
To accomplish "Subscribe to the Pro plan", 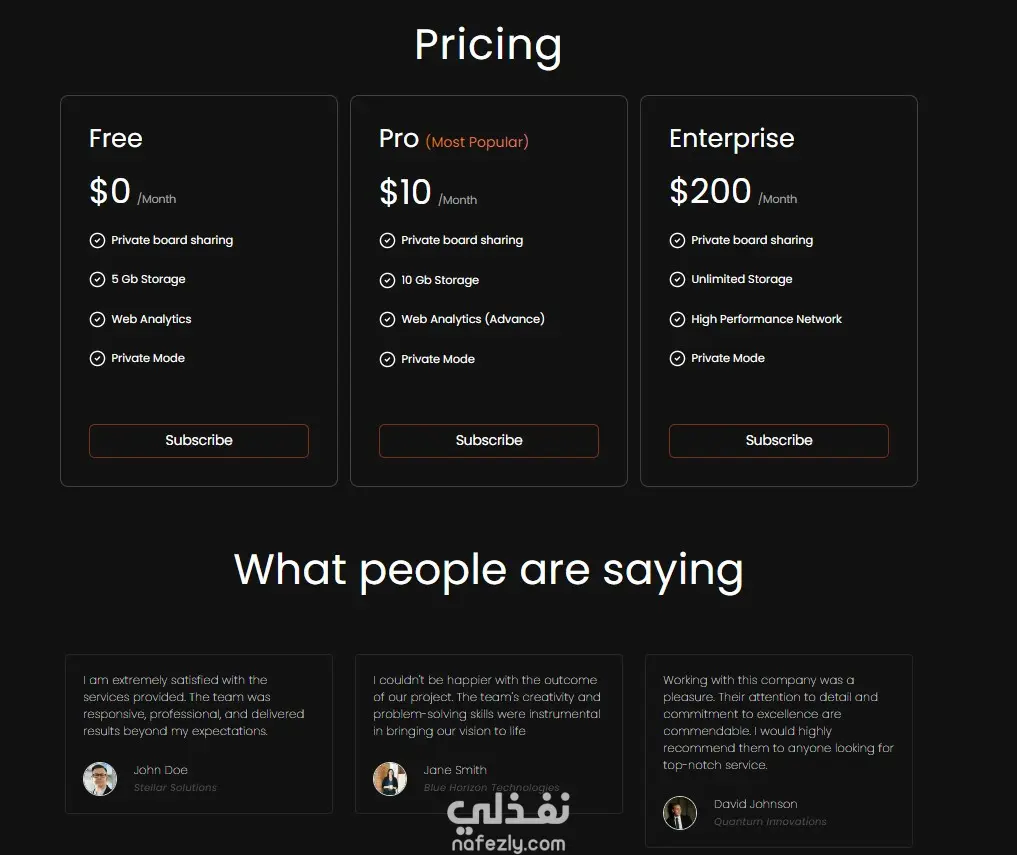I will [x=489, y=441].
